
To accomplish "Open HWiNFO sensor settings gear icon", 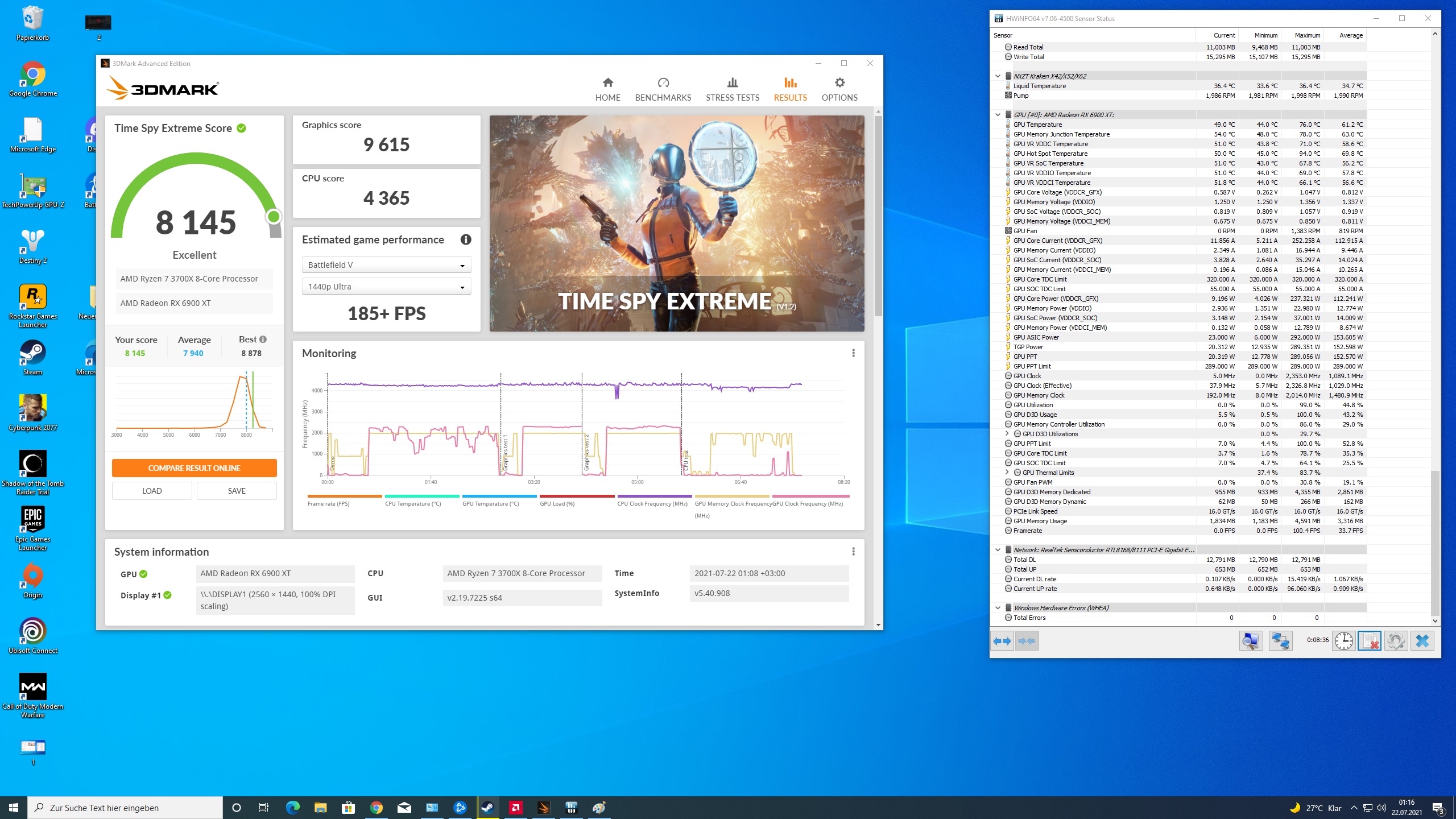I will point(1396,641).
